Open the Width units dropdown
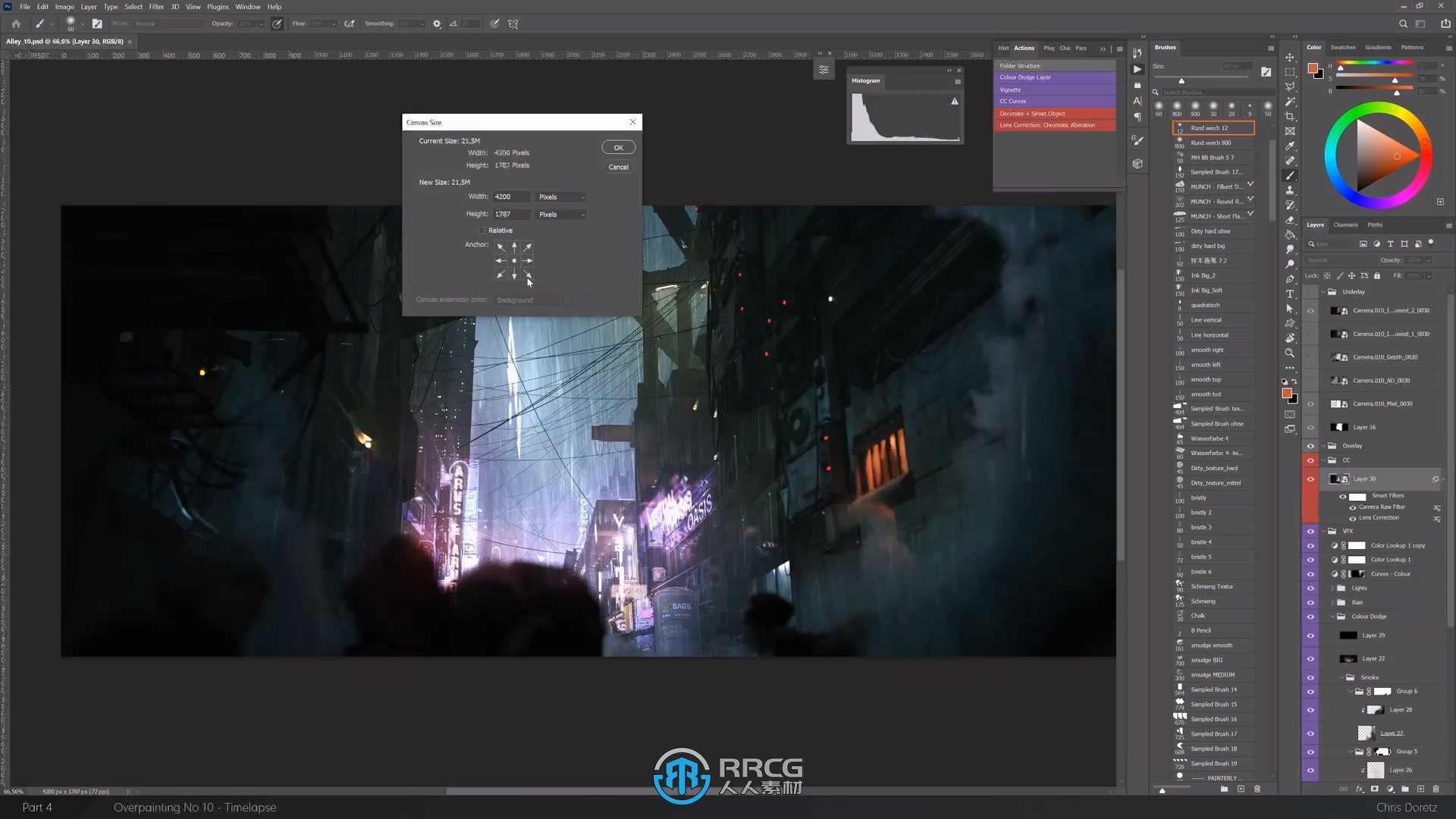1456x819 pixels. coord(561,197)
